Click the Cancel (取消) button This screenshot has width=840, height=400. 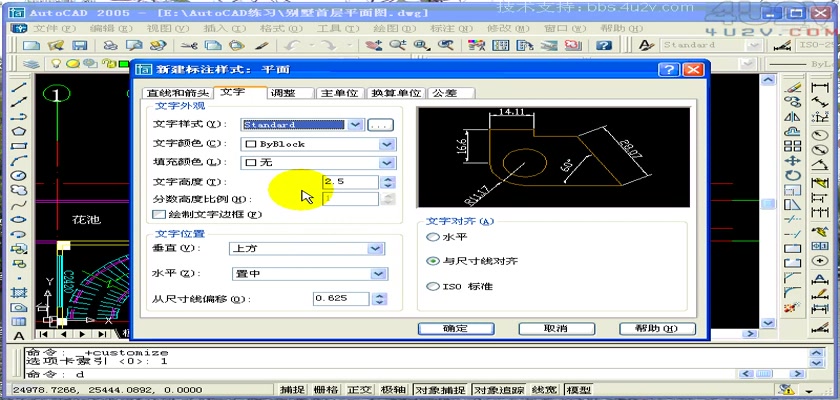tap(557, 328)
